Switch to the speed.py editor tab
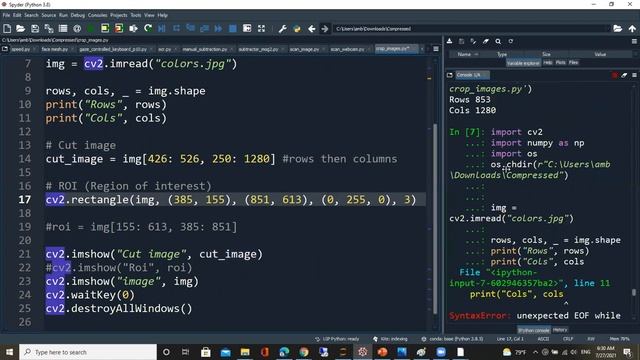Viewport: 640px width, 360px height. coord(20,49)
